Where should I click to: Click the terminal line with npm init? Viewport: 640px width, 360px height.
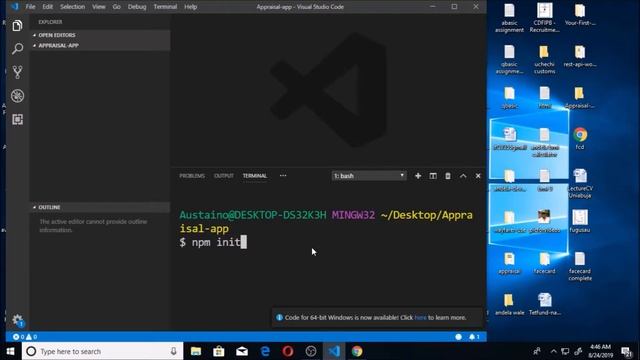pos(213,242)
